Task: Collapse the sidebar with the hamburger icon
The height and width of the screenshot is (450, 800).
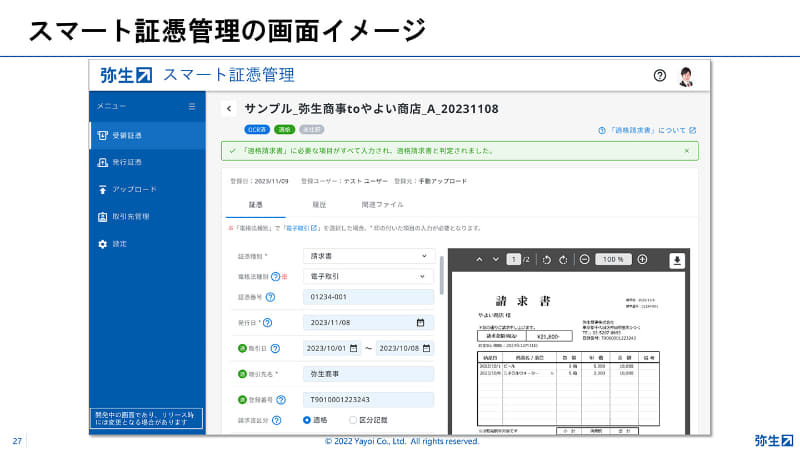Action: pos(192,106)
